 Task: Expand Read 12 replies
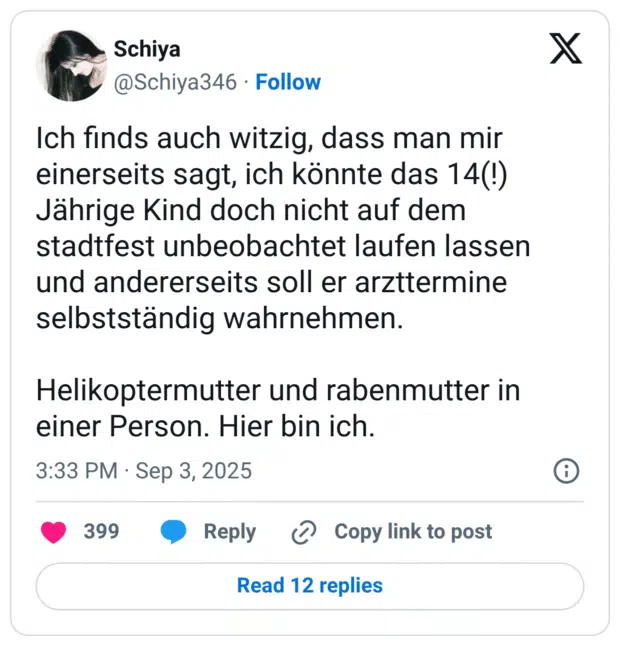point(310,585)
